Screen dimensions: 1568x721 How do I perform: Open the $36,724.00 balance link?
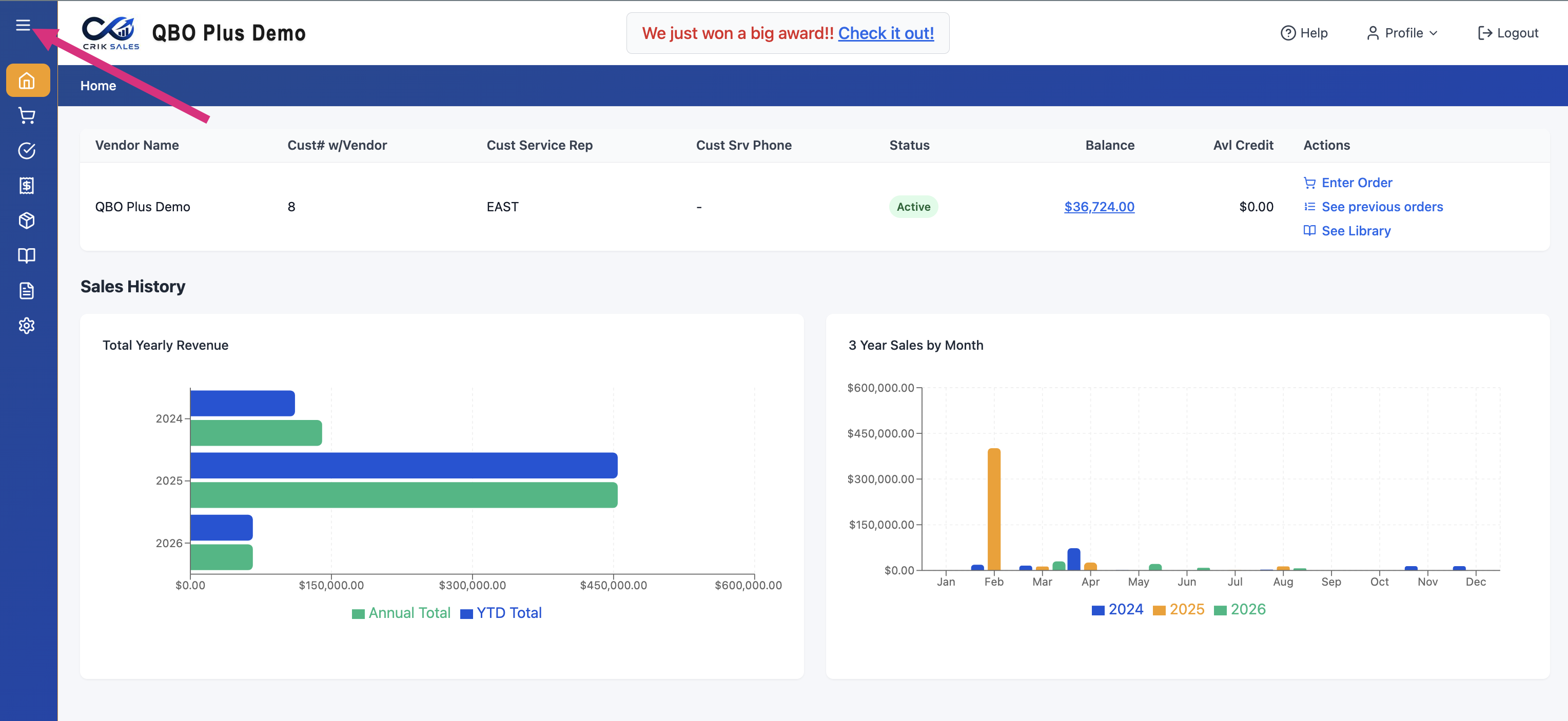point(1099,207)
